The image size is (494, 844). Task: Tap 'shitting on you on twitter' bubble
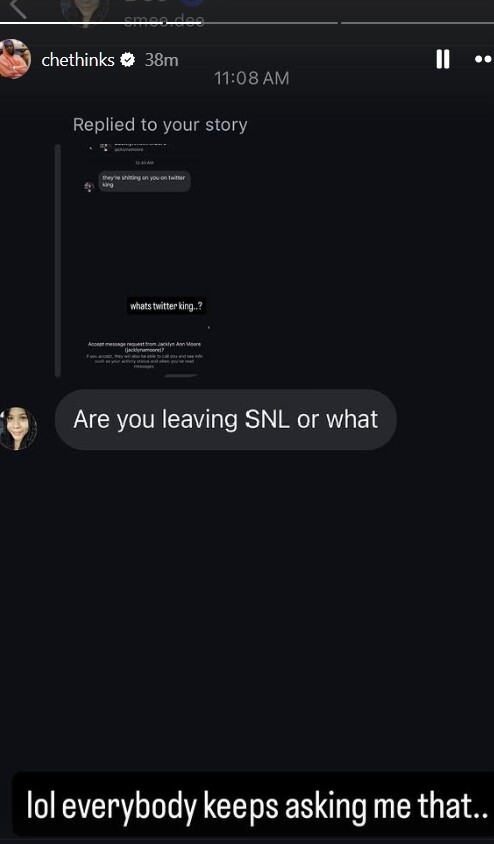pos(144,181)
